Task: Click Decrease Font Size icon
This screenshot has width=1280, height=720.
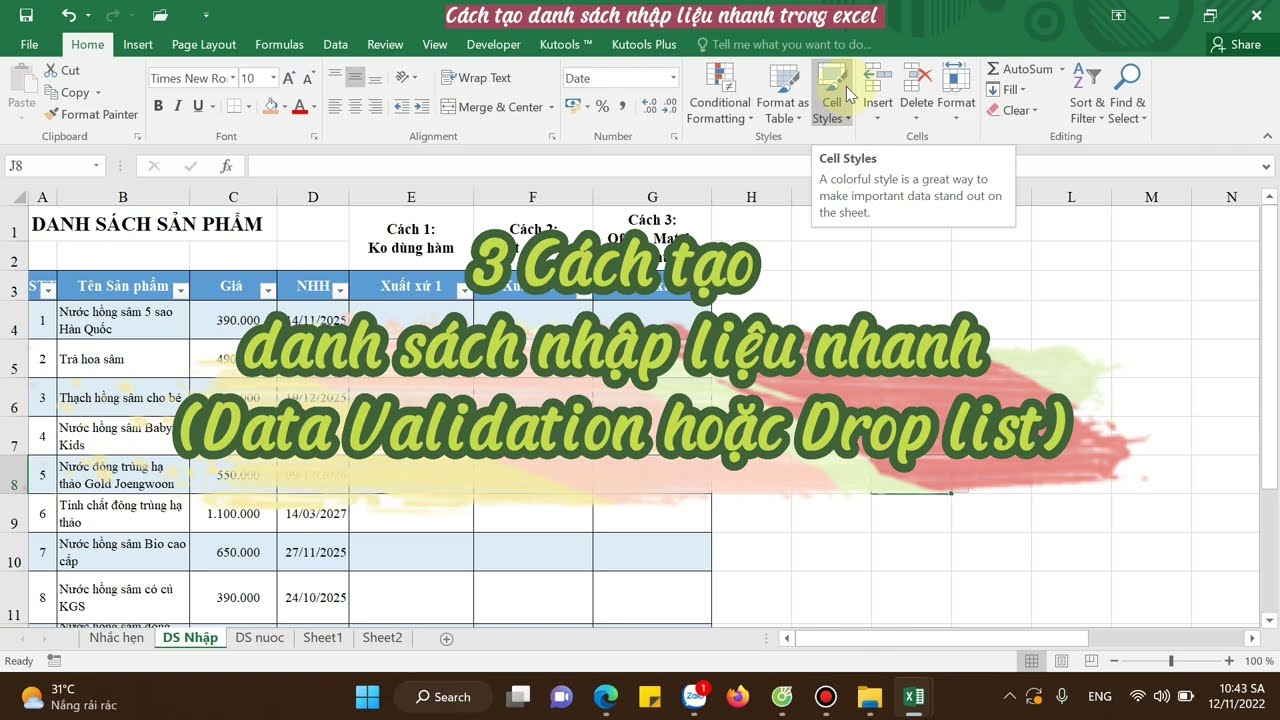Action: pyautogui.click(x=309, y=78)
